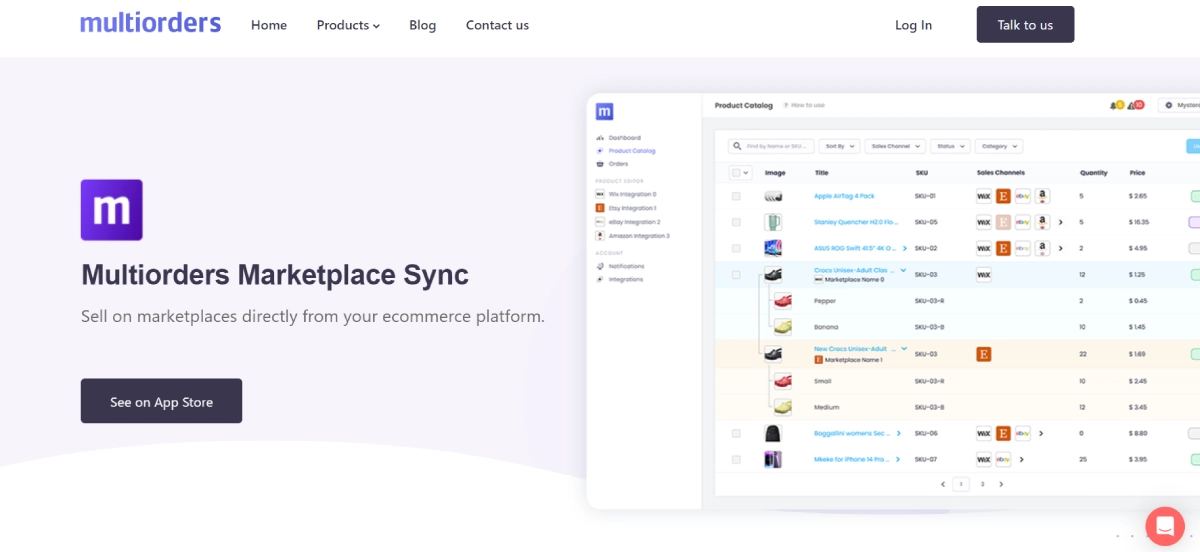Click the See on App Store button
This screenshot has height=552, width=1200.
click(161, 401)
